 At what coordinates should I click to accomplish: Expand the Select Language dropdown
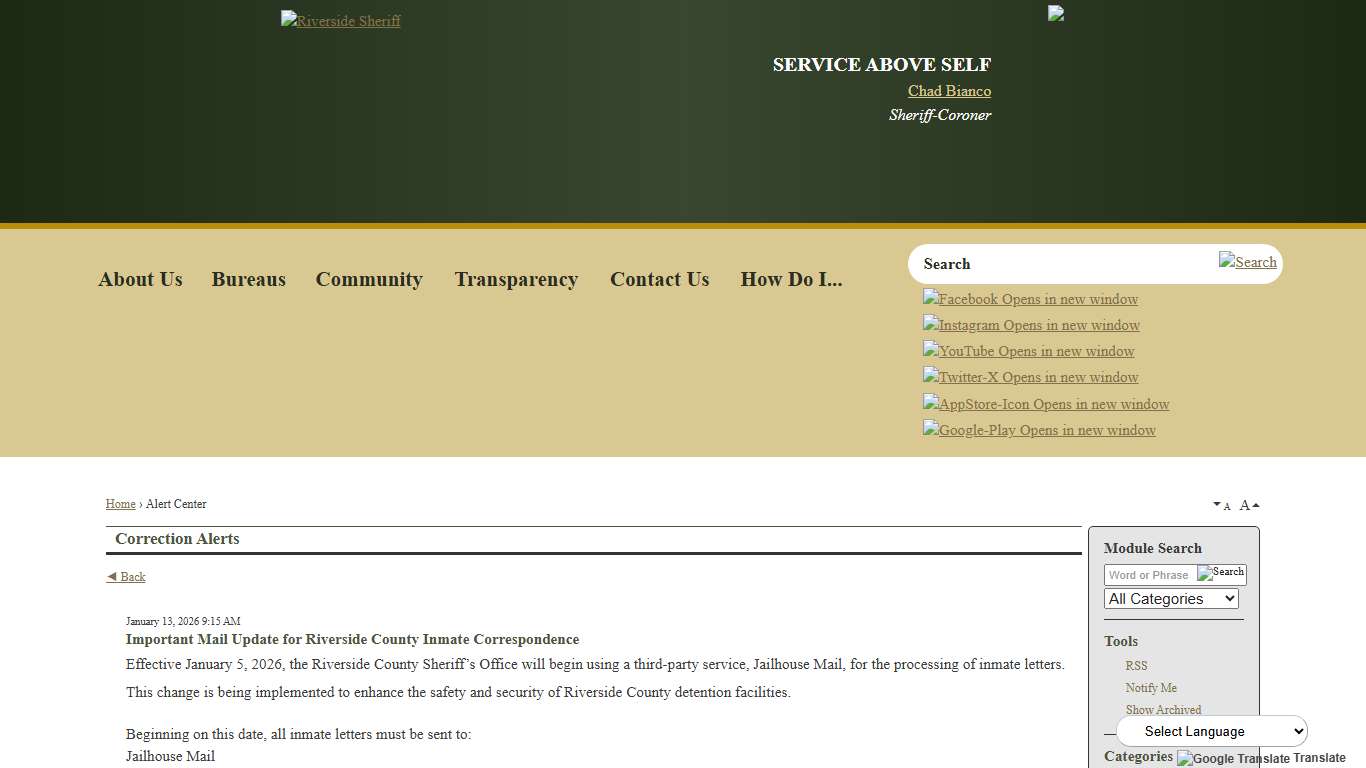click(1211, 731)
